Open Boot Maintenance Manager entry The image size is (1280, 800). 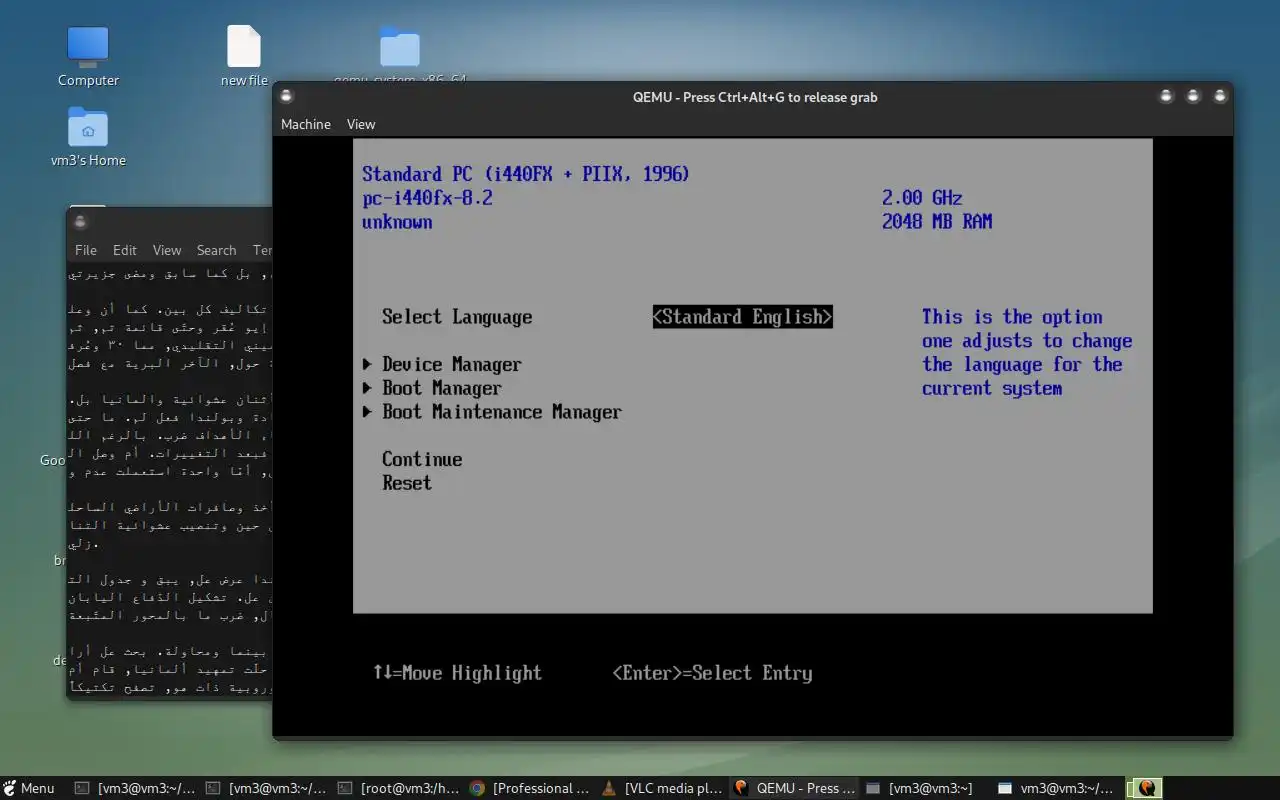[x=501, y=412]
